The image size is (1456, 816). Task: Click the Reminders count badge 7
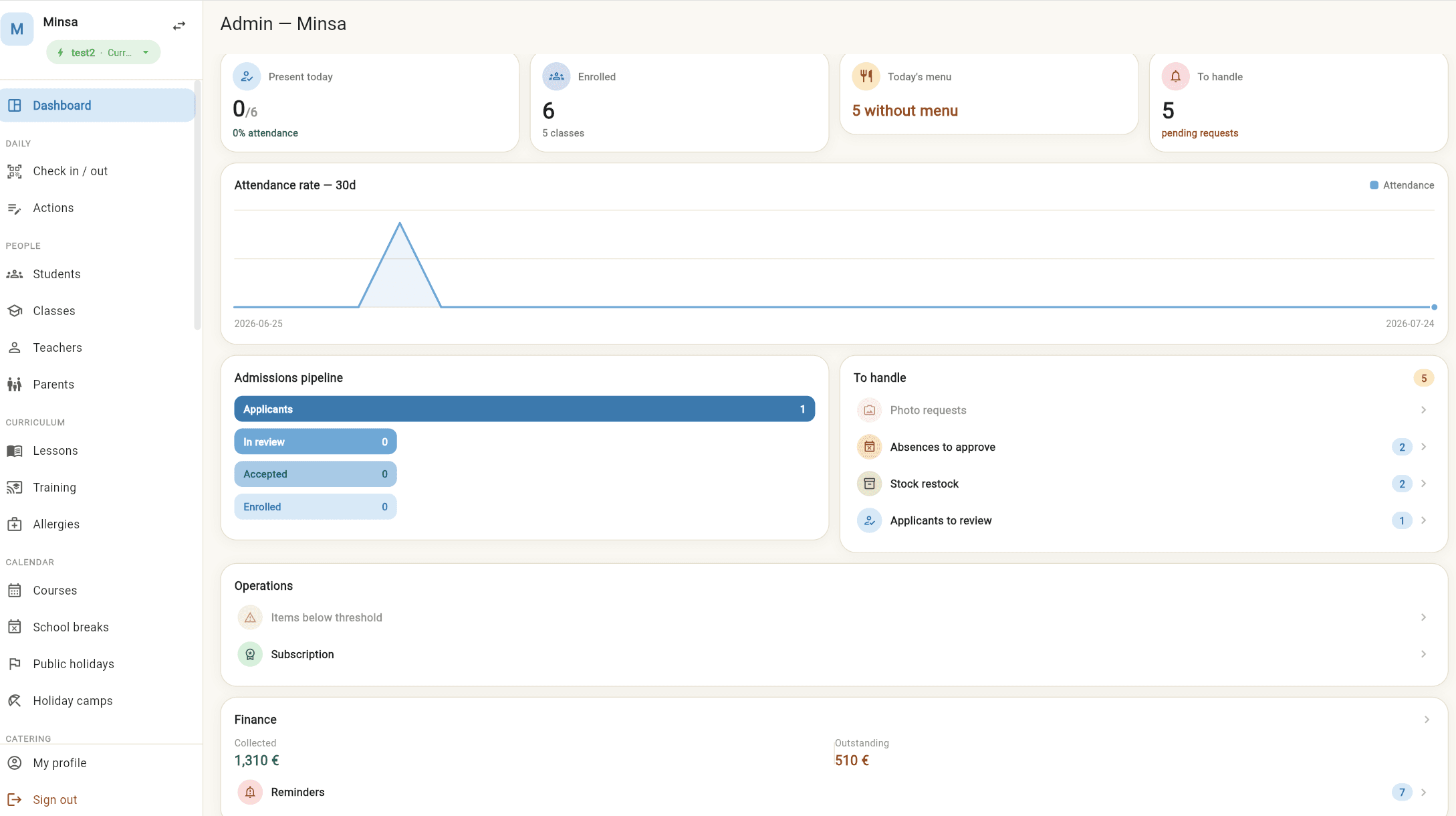[1402, 792]
